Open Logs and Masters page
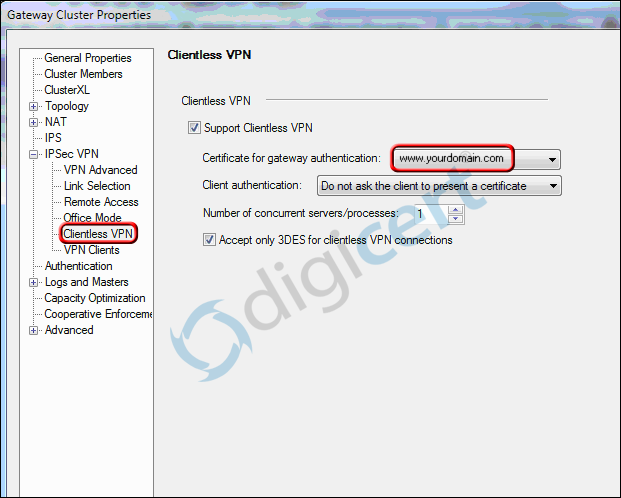Viewport: 621px width, 498px height. pos(87,282)
